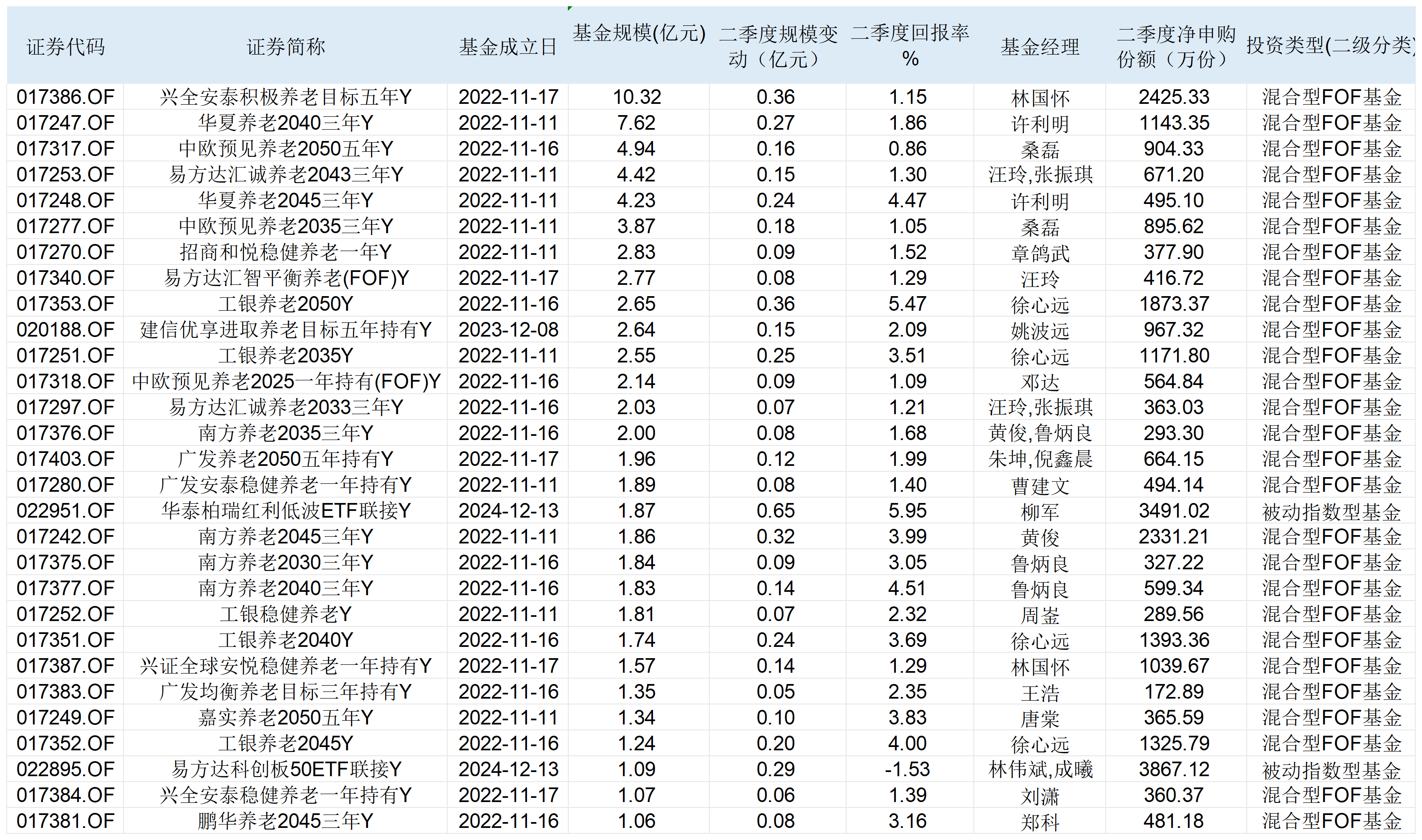
Task: Click the date cell 2023-12-08
Action: tap(508, 329)
